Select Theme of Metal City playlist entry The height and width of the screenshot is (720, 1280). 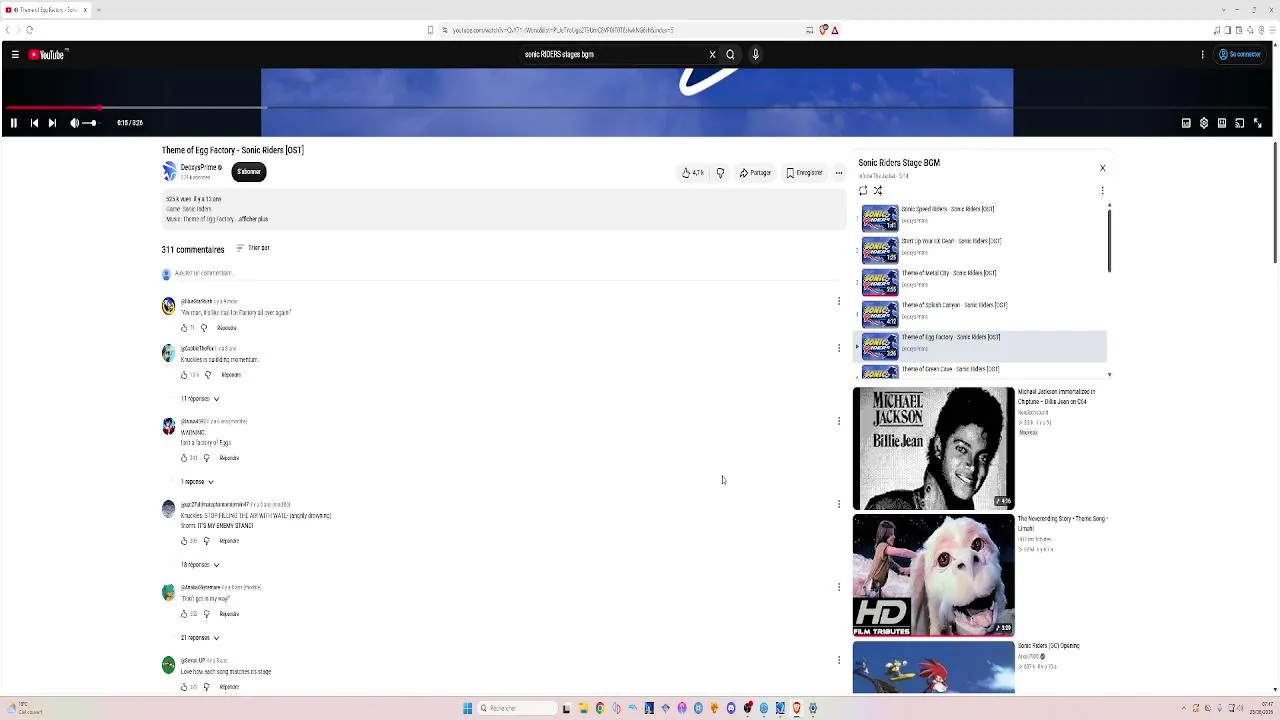point(980,282)
